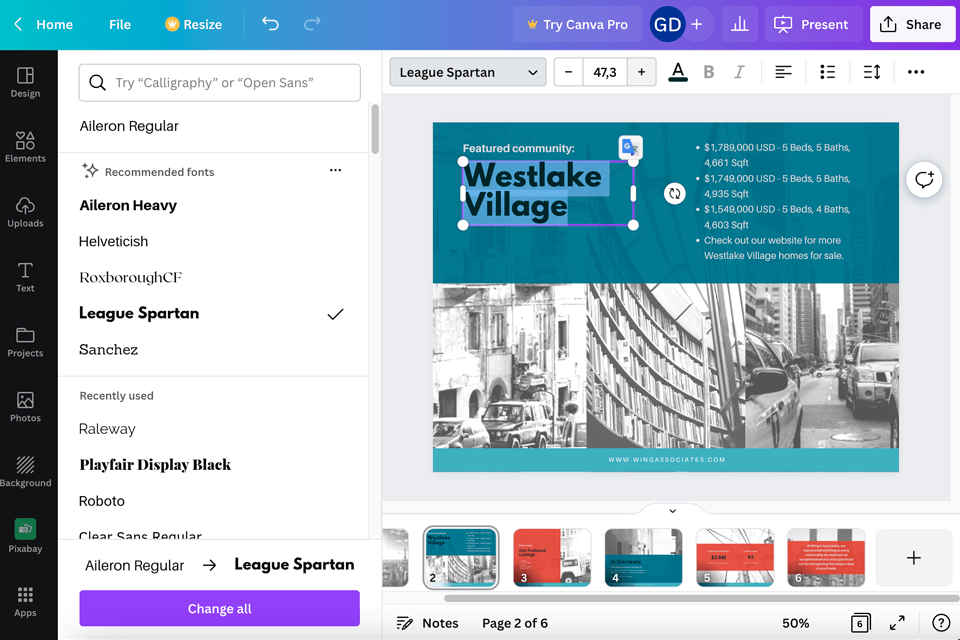Screen dimensions: 960x640
Task: Click the Present button
Action: pos(813,24)
